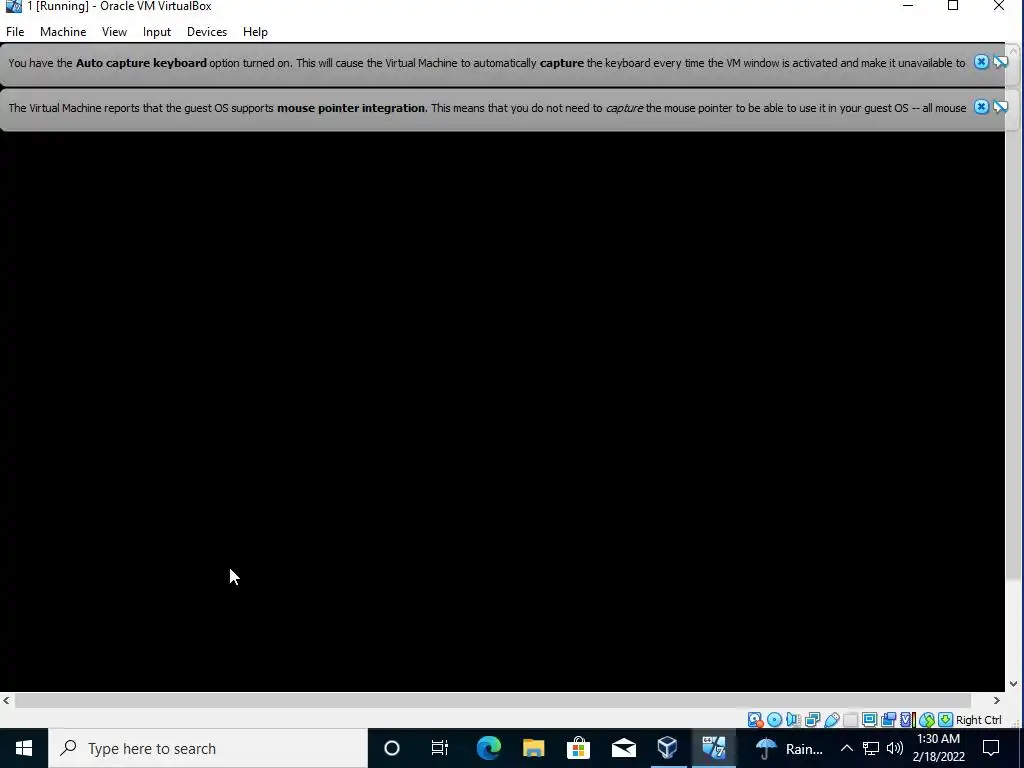Click the network tray icon
Viewport: 1024px width, 768px height.
(x=871, y=748)
